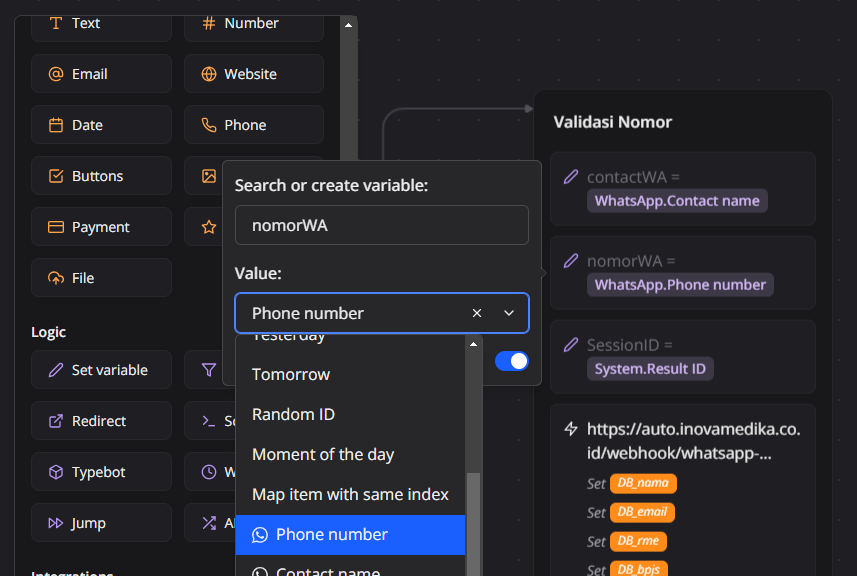Screen dimensions: 857x576
Task: Select the Number input block icon
Action: coord(209,23)
